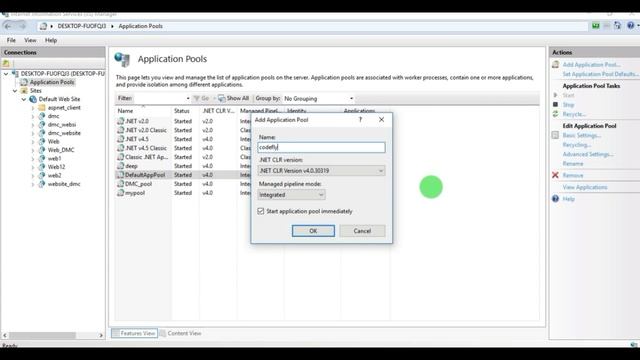Switch to Content View tab

(180, 333)
